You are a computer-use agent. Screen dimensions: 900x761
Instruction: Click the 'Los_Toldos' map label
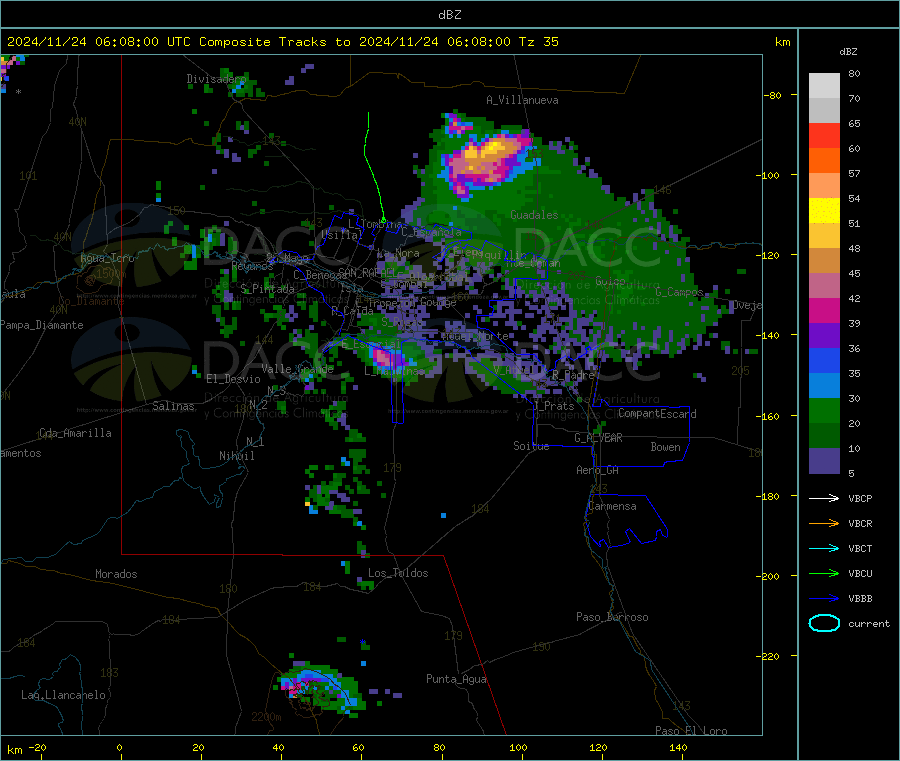point(398,573)
